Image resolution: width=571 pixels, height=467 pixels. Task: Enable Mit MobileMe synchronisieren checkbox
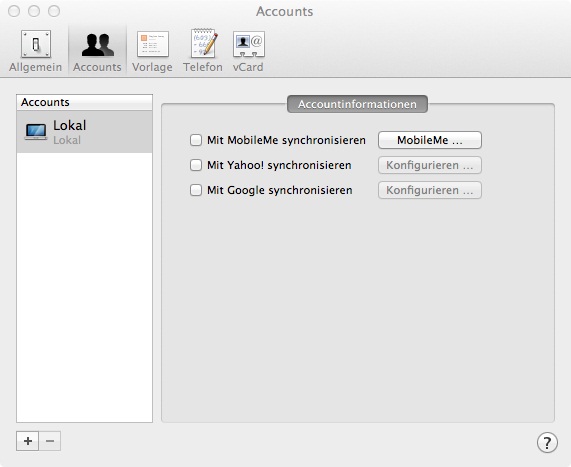tap(196, 140)
